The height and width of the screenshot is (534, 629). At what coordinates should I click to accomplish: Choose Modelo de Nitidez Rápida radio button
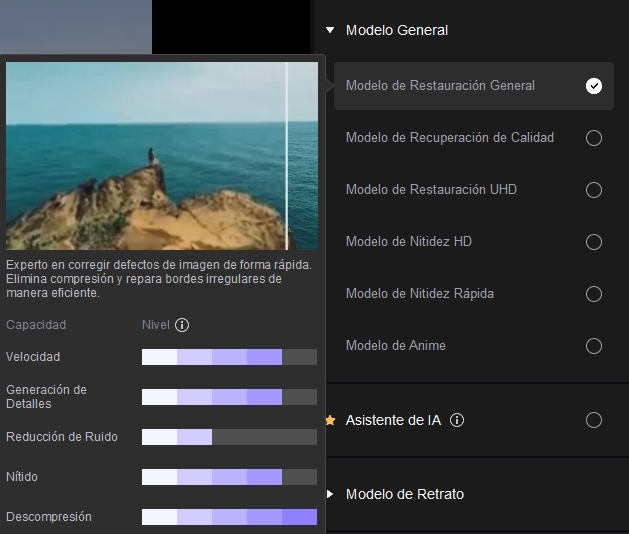(x=594, y=294)
